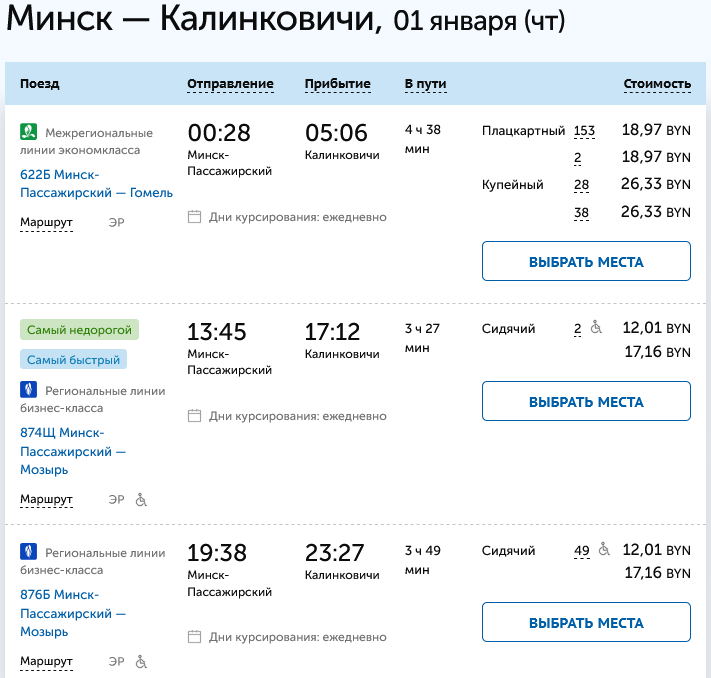Sort by Прибытие column header
The width and height of the screenshot is (711, 678).
[337, 84]
